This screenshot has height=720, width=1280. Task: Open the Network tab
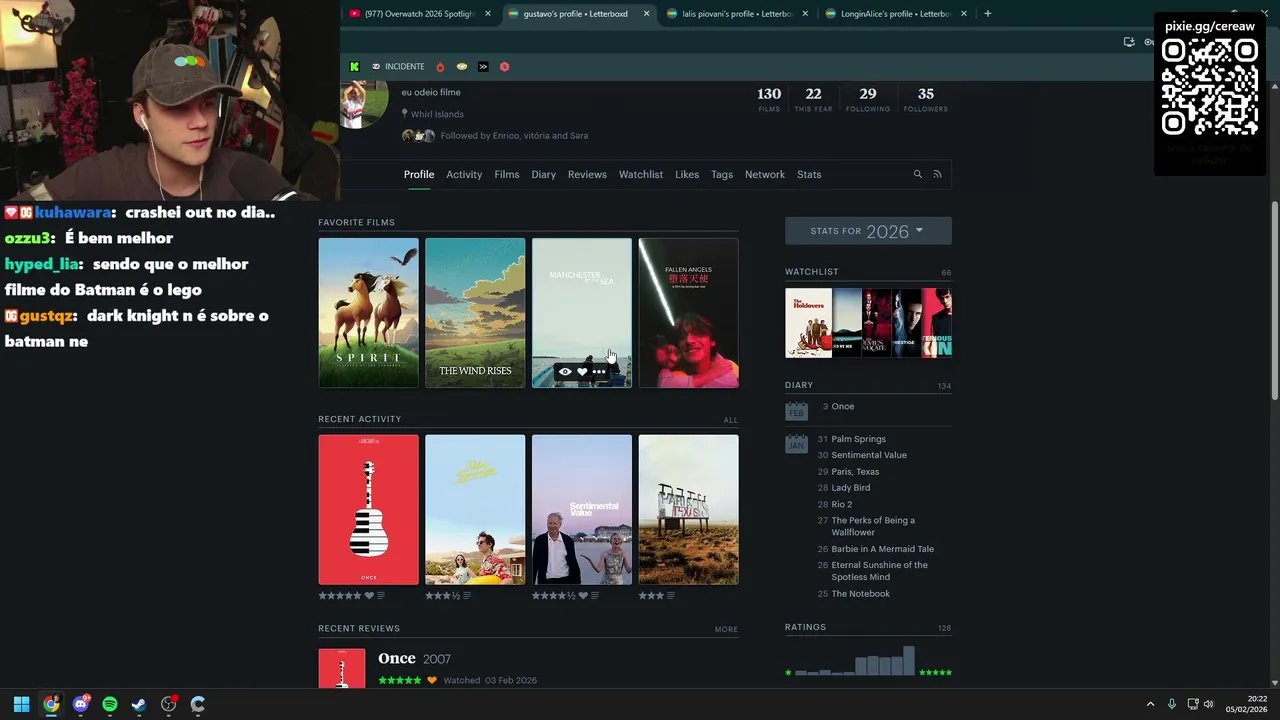point(765,174)
